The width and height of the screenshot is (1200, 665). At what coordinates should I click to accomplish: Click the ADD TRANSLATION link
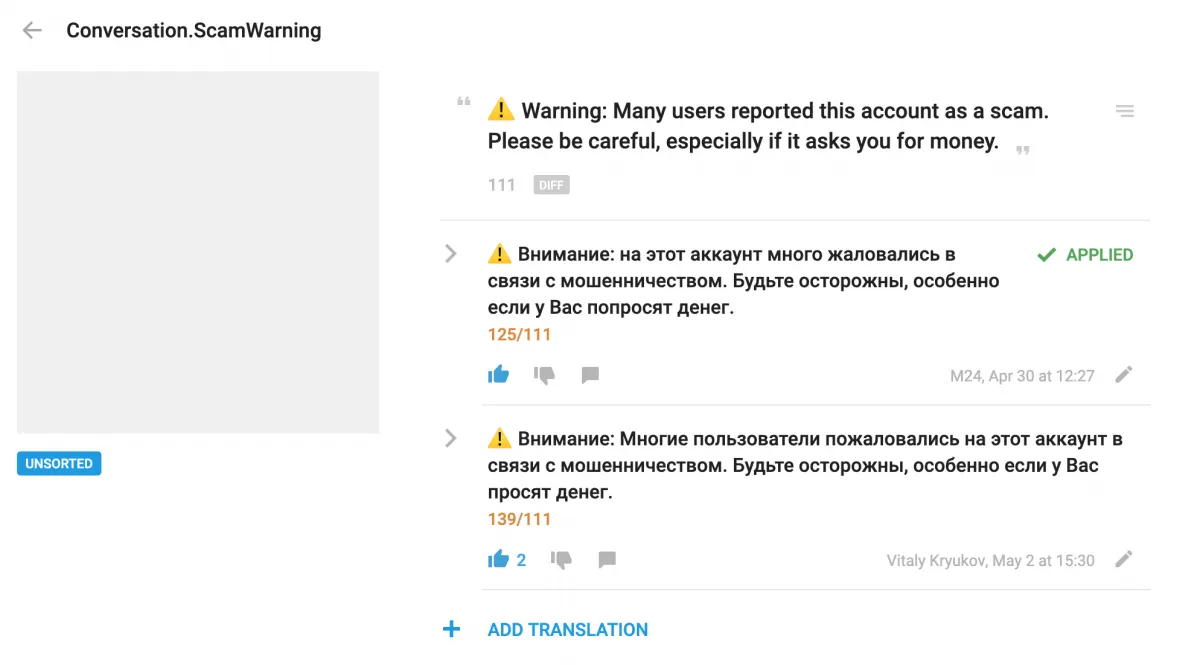pyautogui.click(x=567, y=630)
